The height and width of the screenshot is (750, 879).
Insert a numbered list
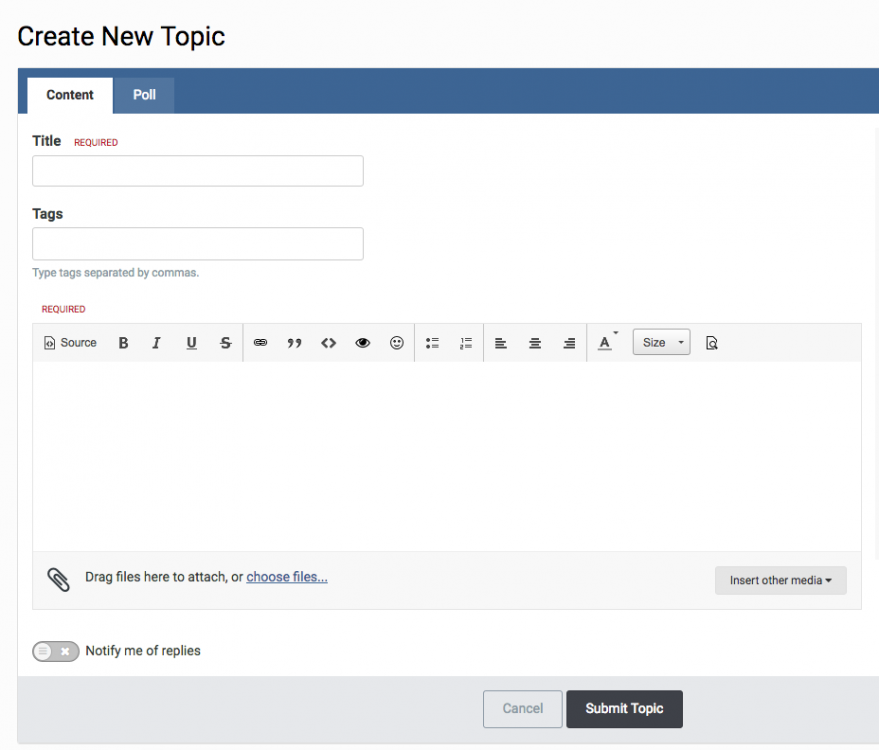coord(466,342)
